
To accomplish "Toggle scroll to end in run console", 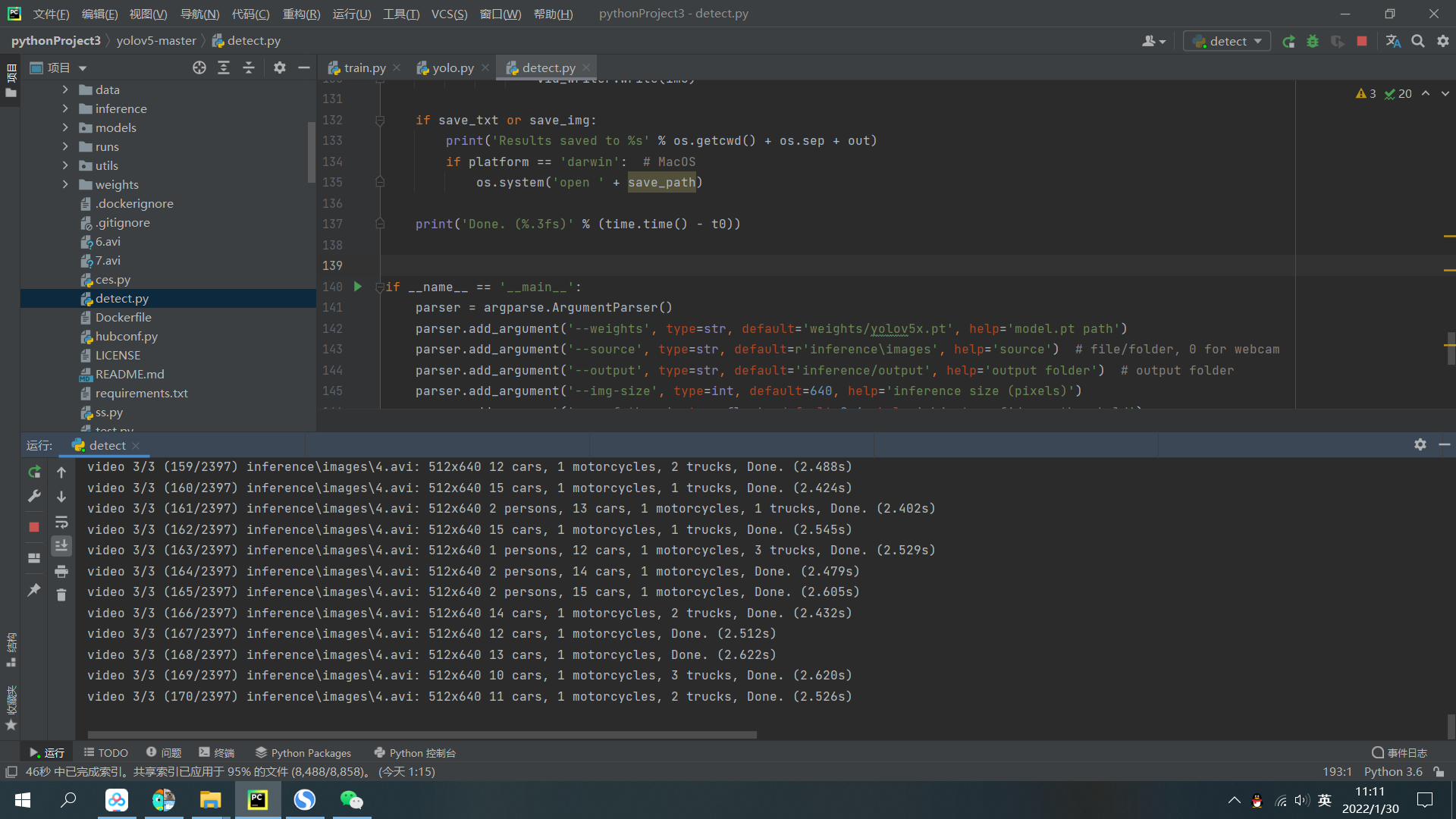I will click(61, 546).
